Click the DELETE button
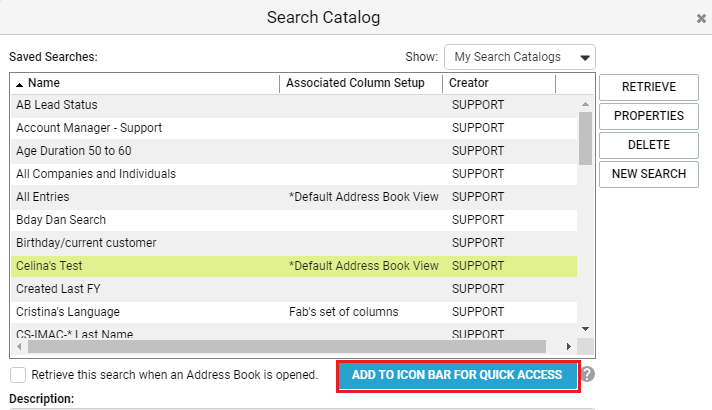 tap(649, 145)
